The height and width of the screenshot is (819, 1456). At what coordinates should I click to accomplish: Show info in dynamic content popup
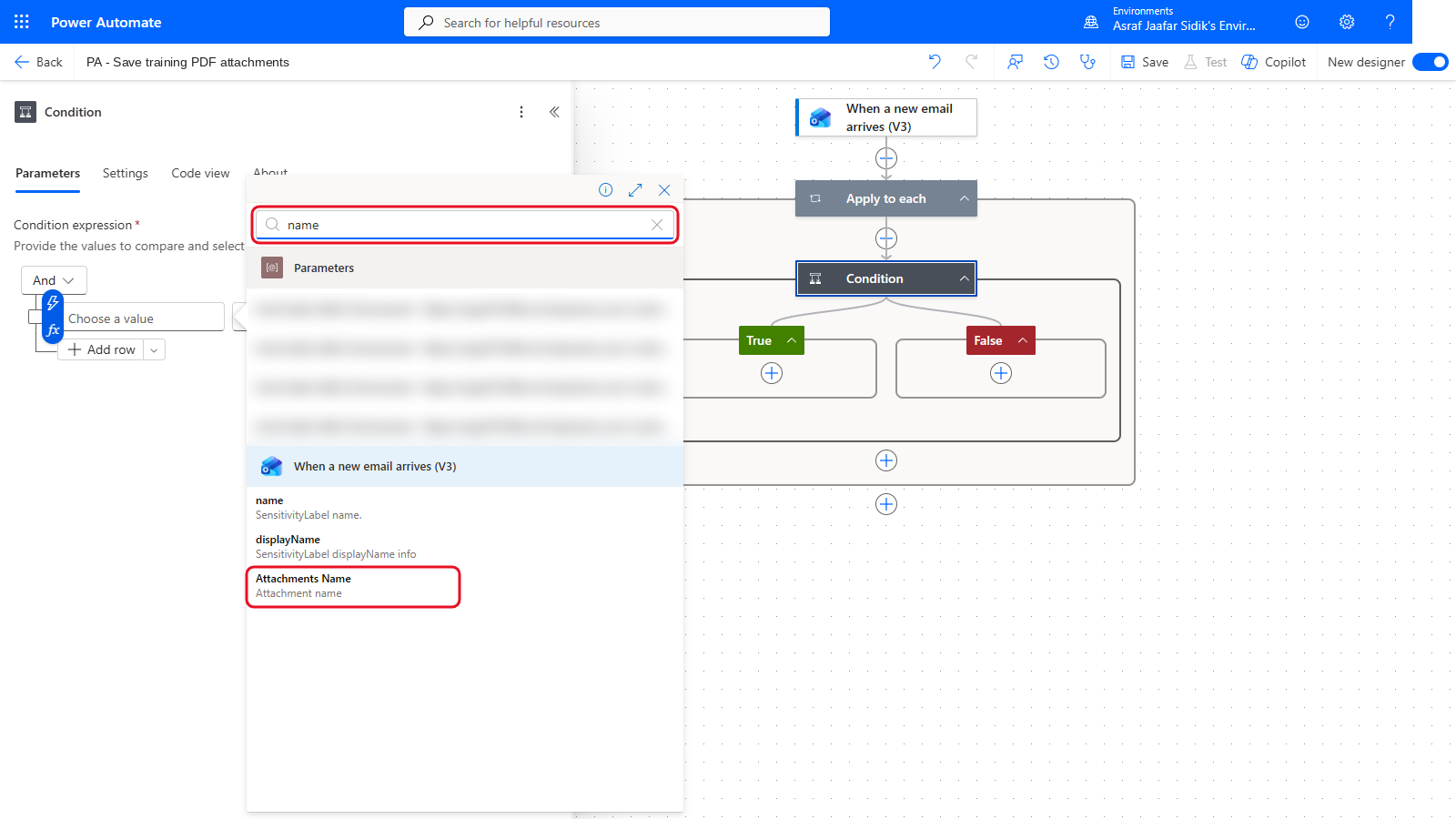click(606, 190)
